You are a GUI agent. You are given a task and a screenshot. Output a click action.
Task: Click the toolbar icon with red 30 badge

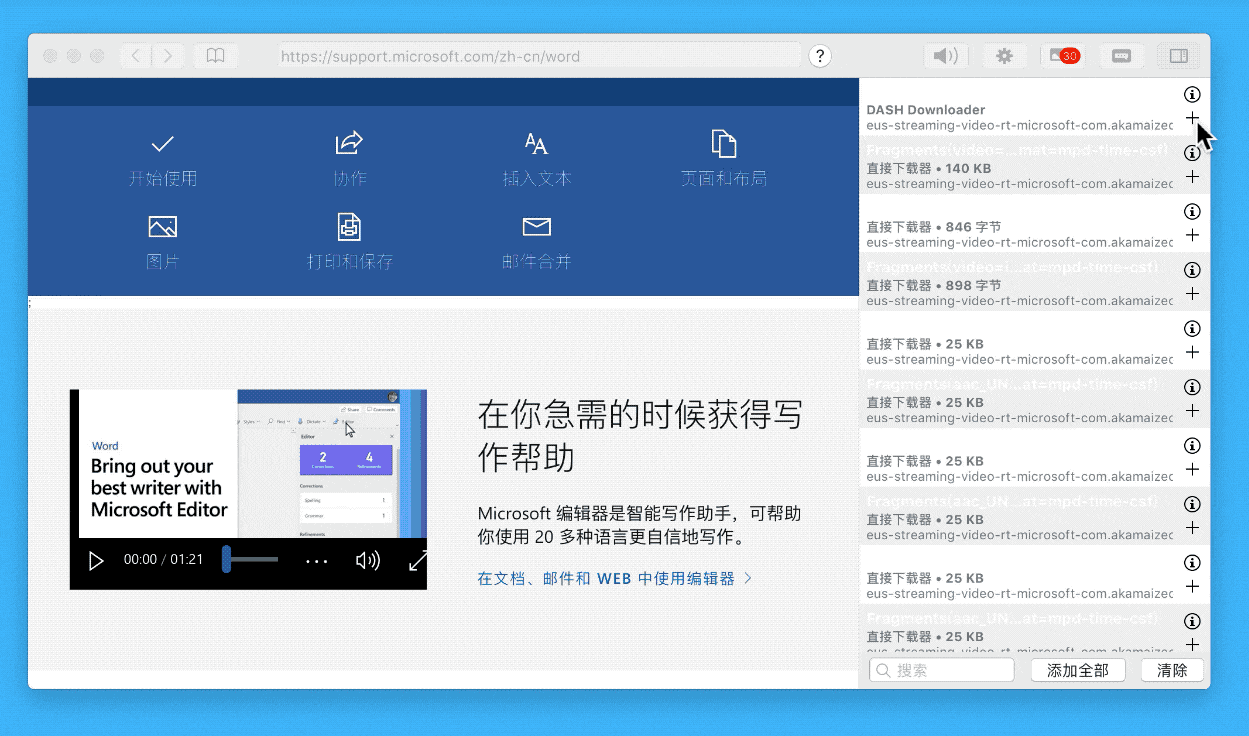coord(1063,56)
